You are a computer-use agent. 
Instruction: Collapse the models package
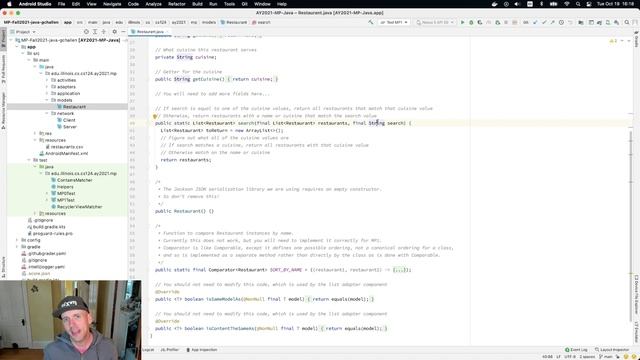(47, 100)
